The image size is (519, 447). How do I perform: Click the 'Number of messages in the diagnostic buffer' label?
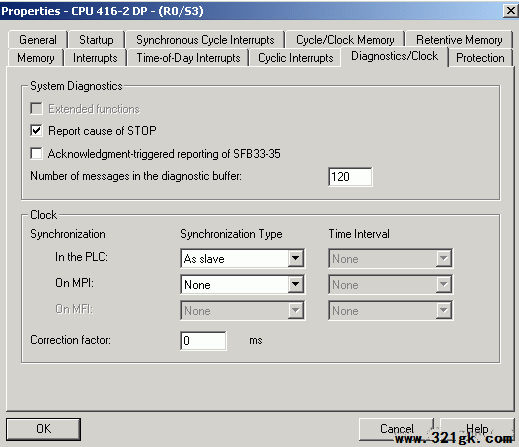click(136, 176)
